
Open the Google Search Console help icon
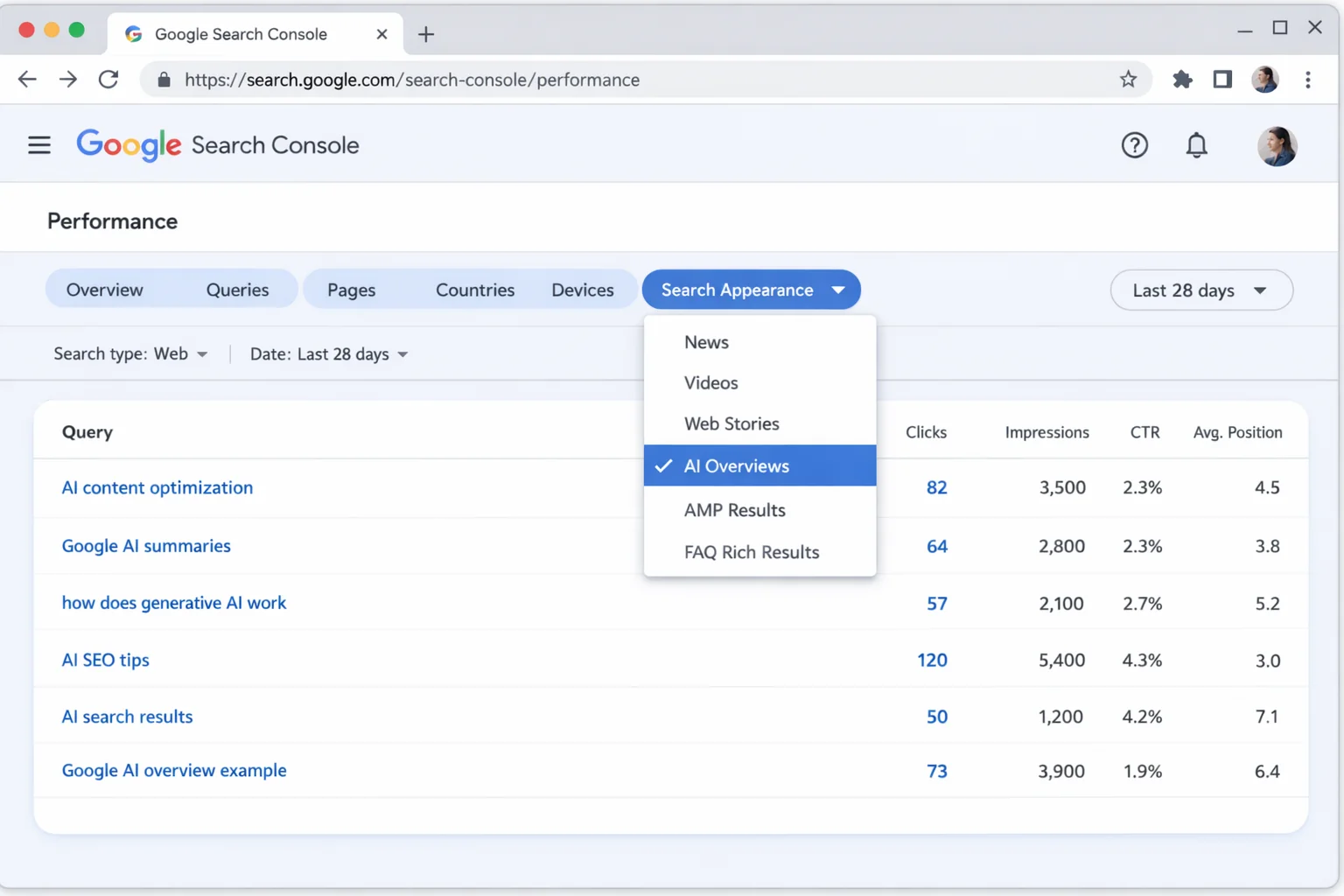point(1135,145)
